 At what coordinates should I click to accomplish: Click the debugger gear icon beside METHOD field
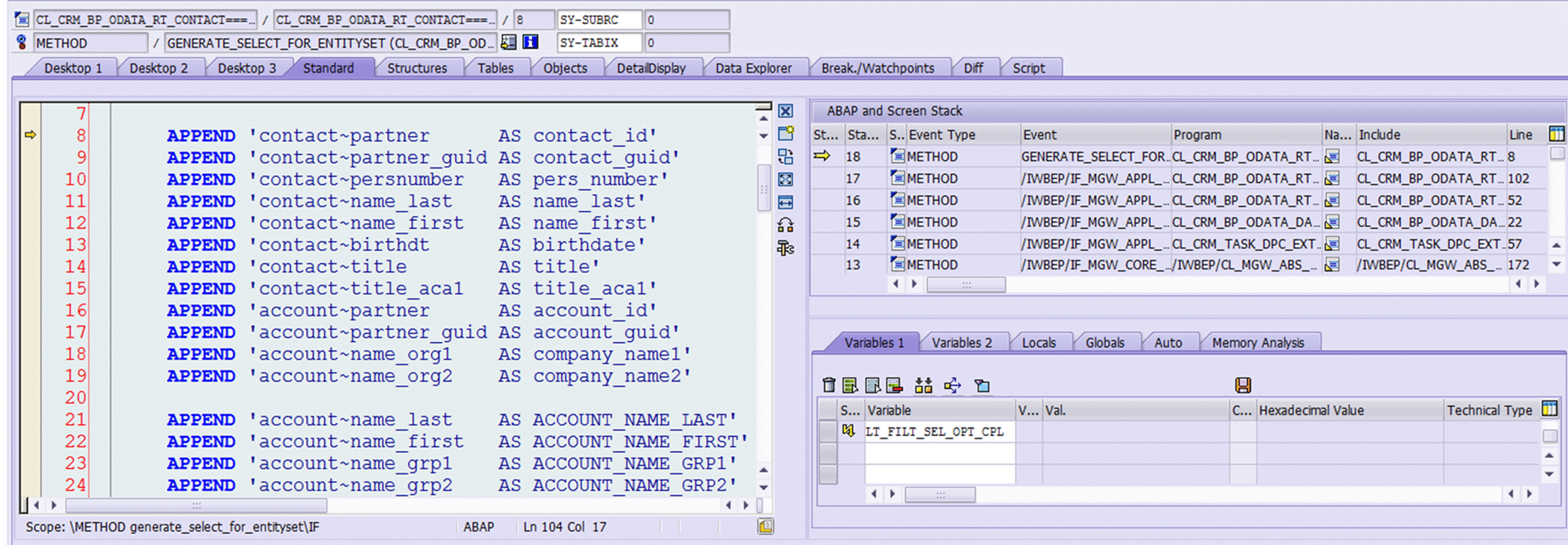[21, 43]
